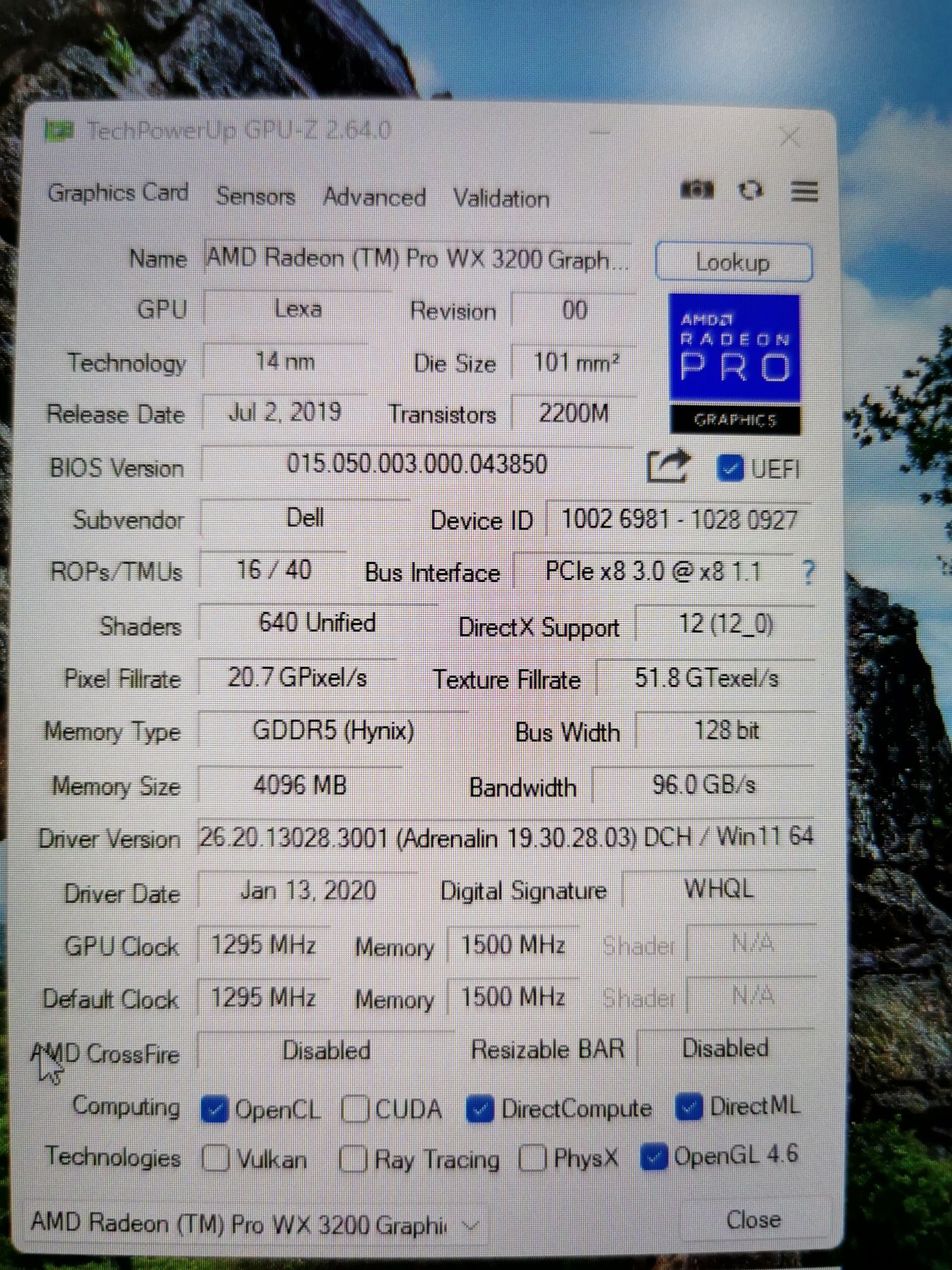The image size is (952, 1270).
Task: Toggle the PhysX checkbox
Action: 532,1158
